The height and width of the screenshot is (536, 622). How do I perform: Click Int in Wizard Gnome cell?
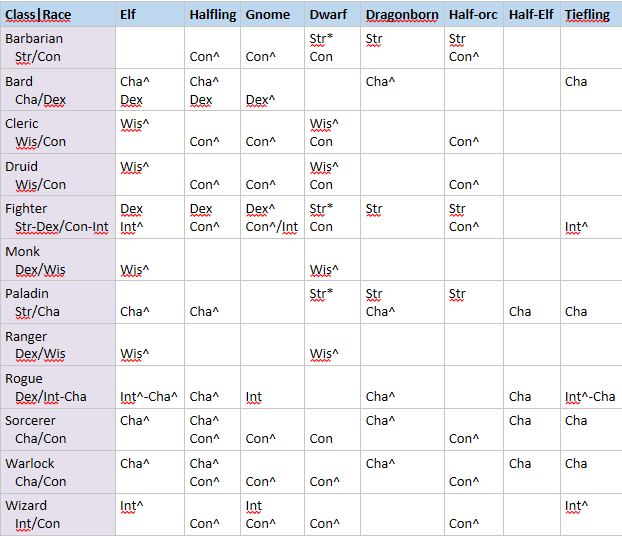(253, 506)
